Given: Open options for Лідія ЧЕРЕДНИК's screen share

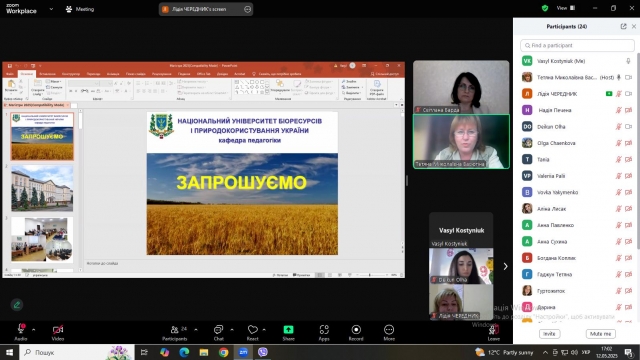Looking at the screenshot, I should coord(247,9).
